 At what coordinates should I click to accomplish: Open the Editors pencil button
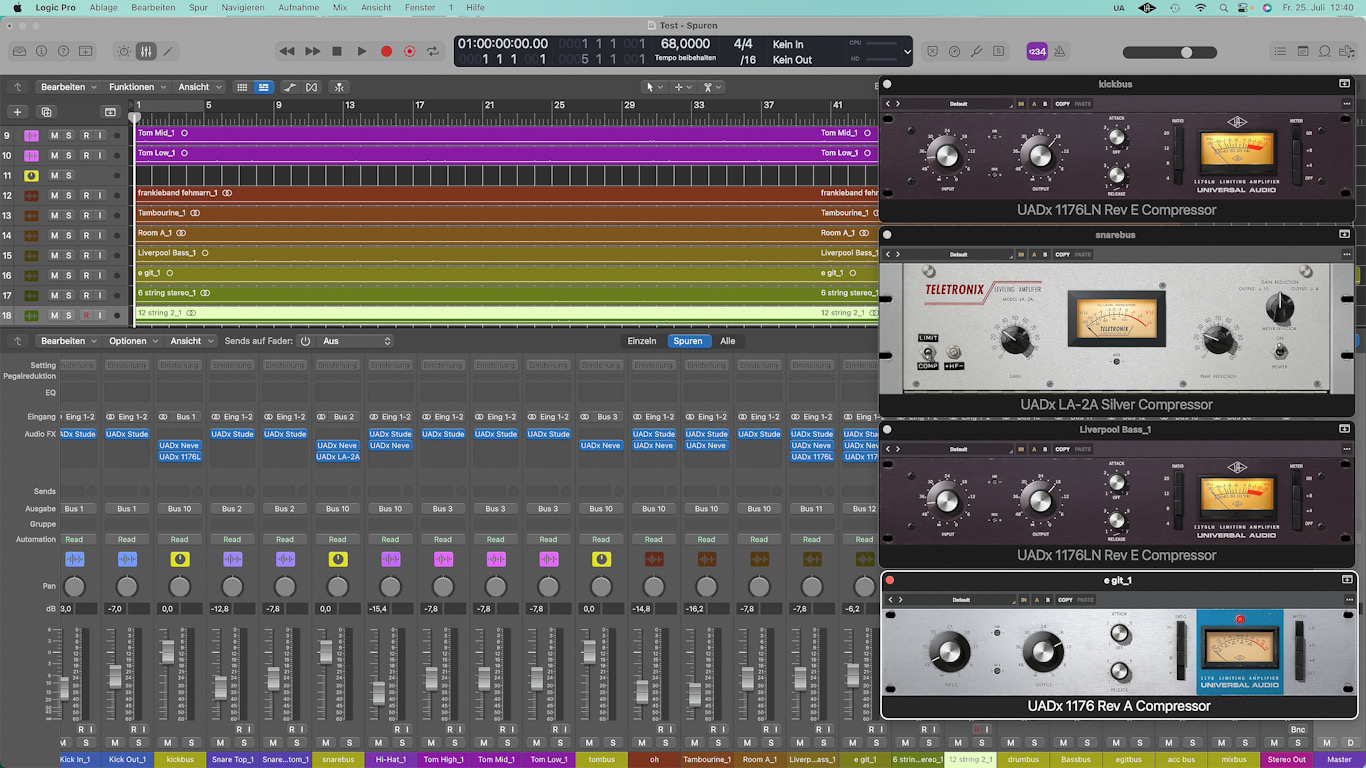click(168, 51)
